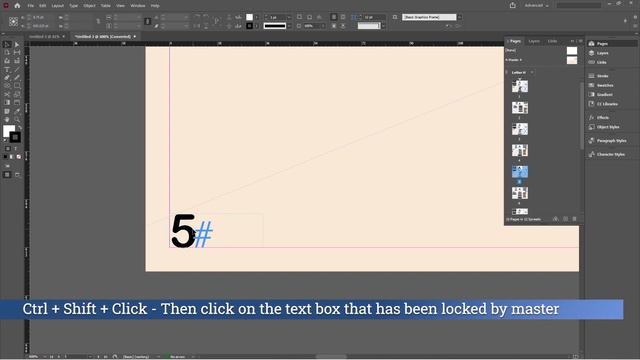The height and width of the screenshot is (360, 640).
Task: Open the Window menu
Action: (x=138, y=6)
